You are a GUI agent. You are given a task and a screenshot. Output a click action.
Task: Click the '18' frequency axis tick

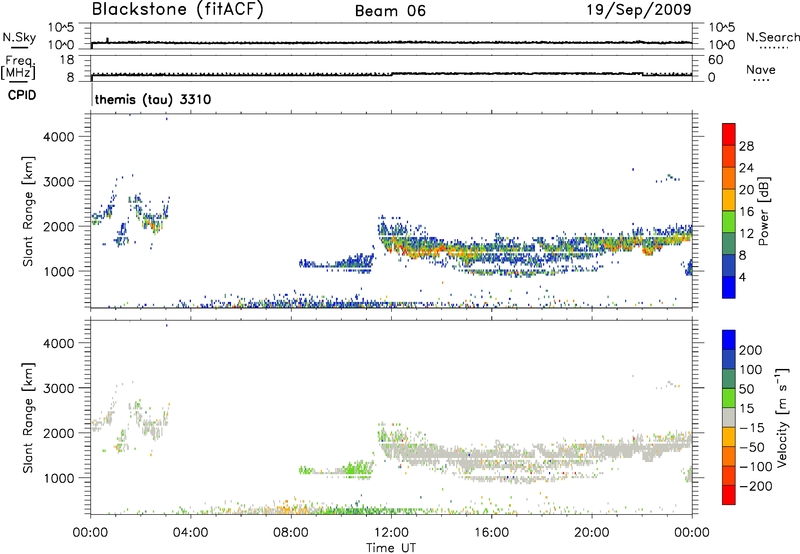pyautogui.click(x=67, y=60)
